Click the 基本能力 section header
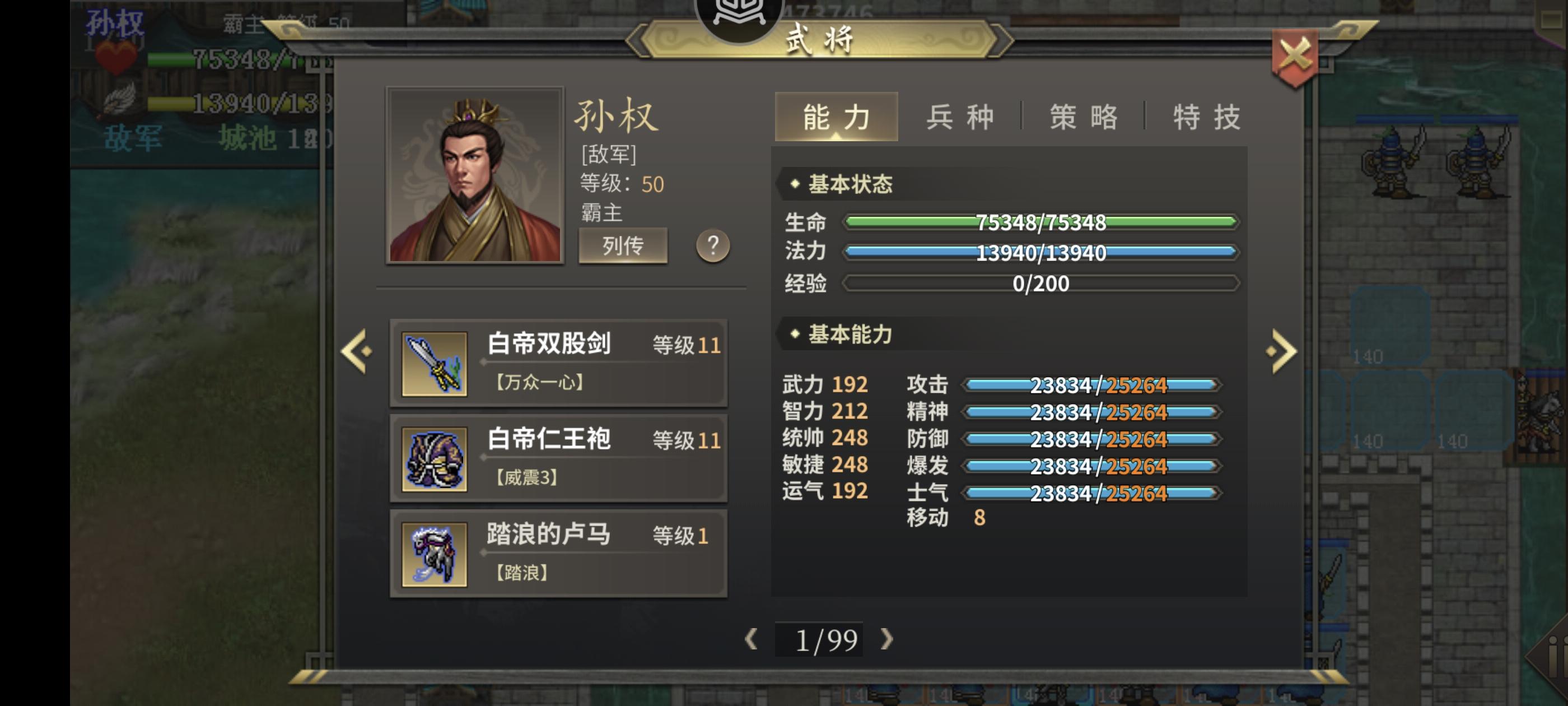The height and width of the screenshot is (706, 1568). pyautogui.click(x=850, y=334)
